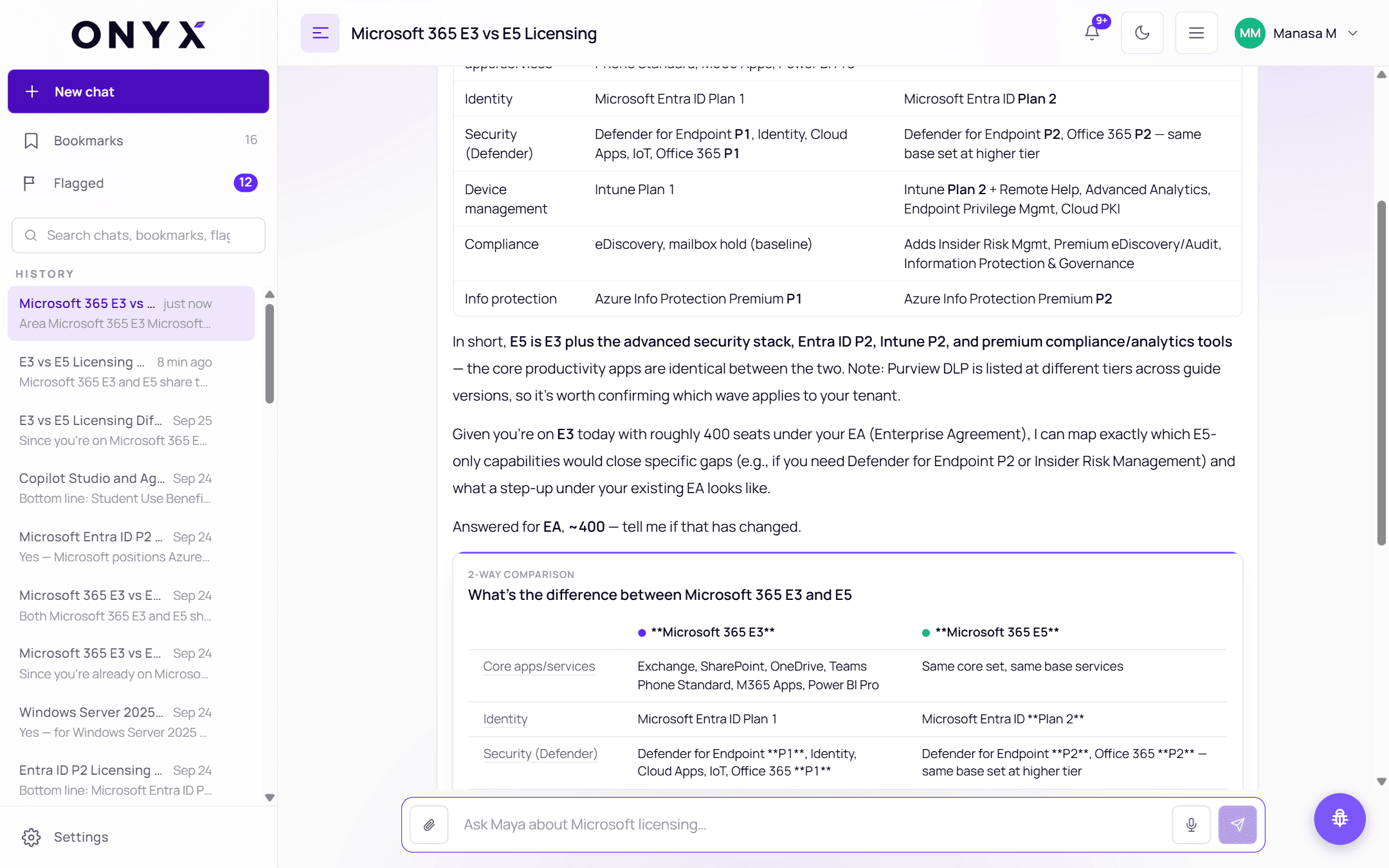Viewport: 1389px width, 868px height.
Task: Click the bookmark icon in sidebar
Action: (x=31, y=141)
